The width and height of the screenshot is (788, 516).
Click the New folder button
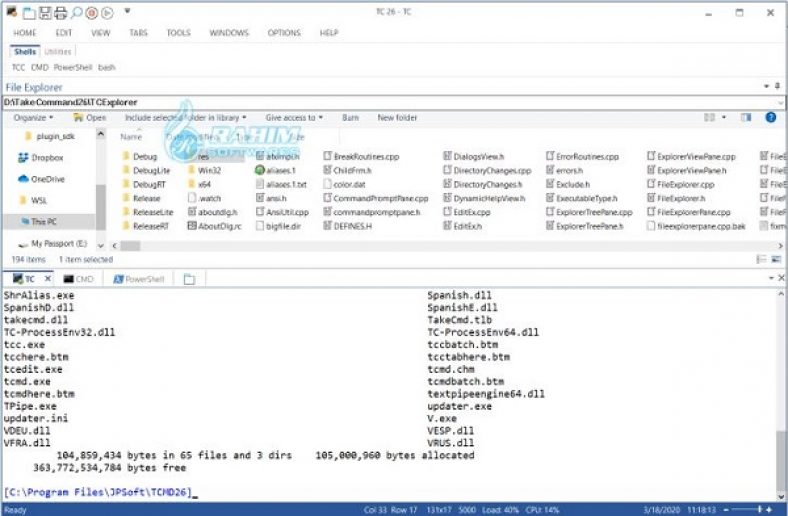pyautogui.click(x=397, y=118)
